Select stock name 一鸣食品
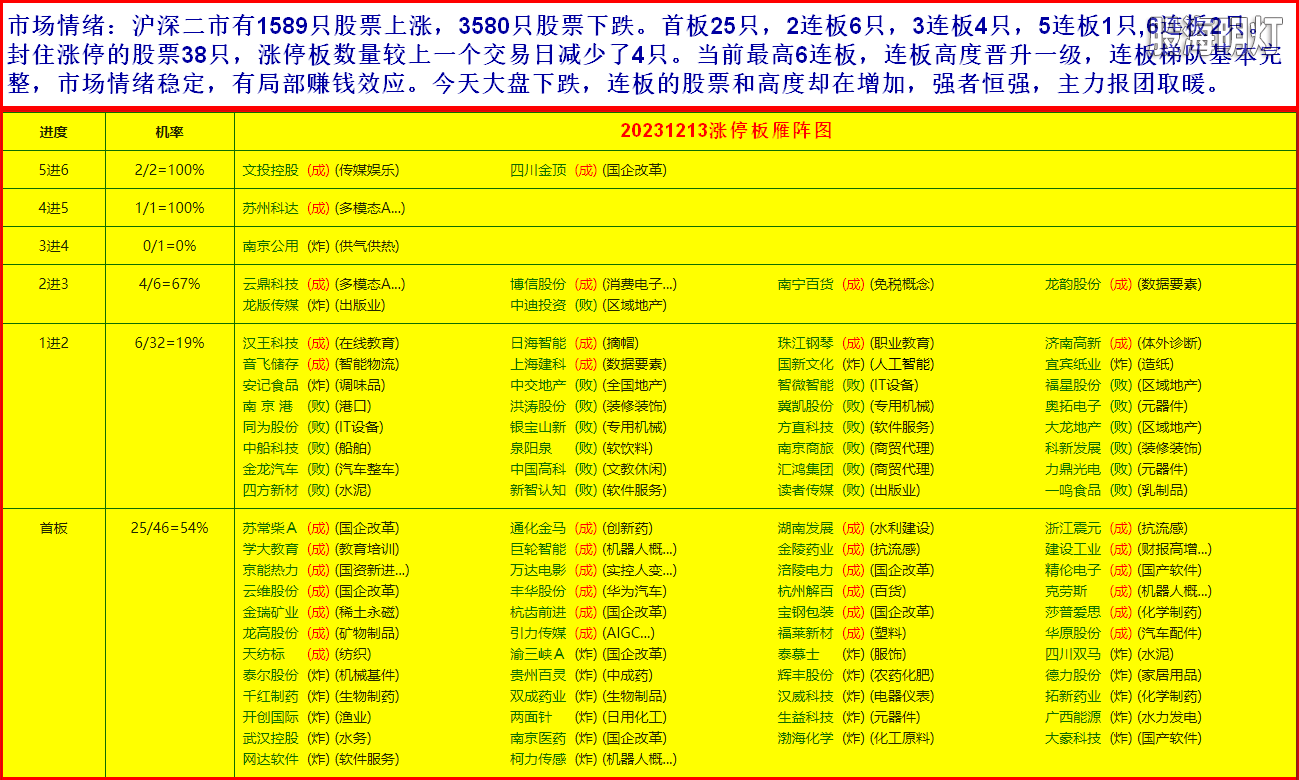This screenshot has height=780, width=1299. [x=1073, y=490]
